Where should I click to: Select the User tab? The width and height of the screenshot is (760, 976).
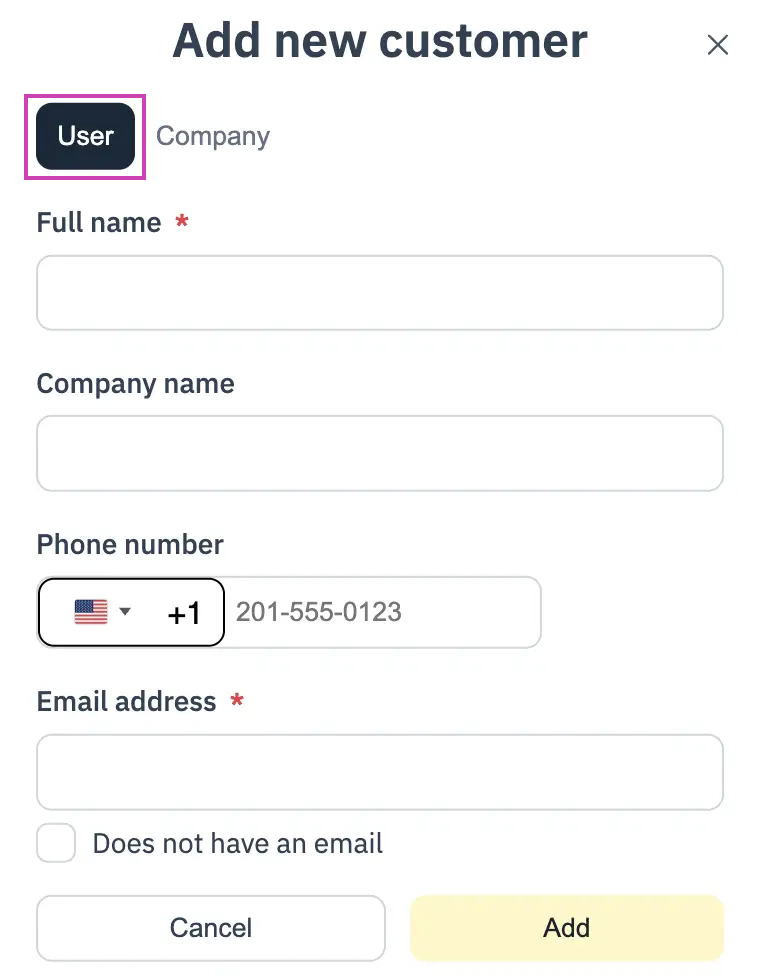click(x=85, y=136)
